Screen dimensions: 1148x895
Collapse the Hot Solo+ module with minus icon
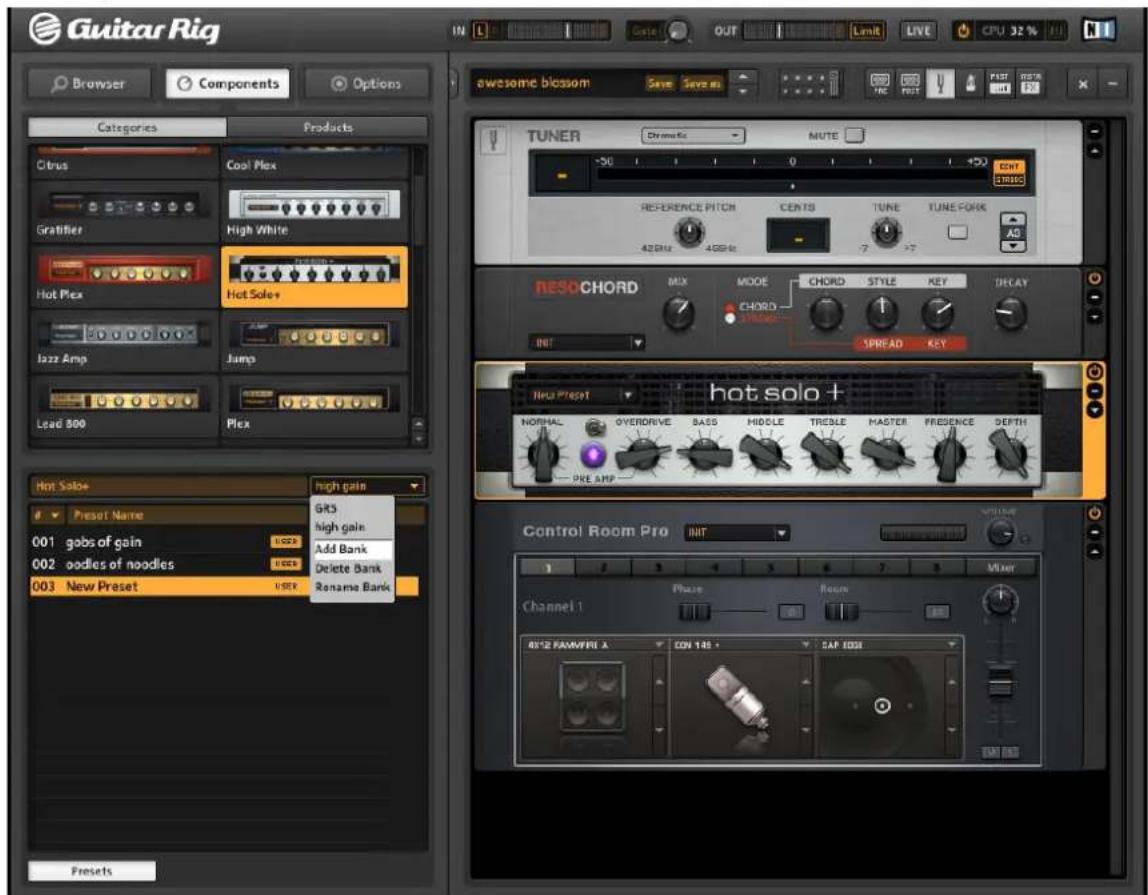1095,391
